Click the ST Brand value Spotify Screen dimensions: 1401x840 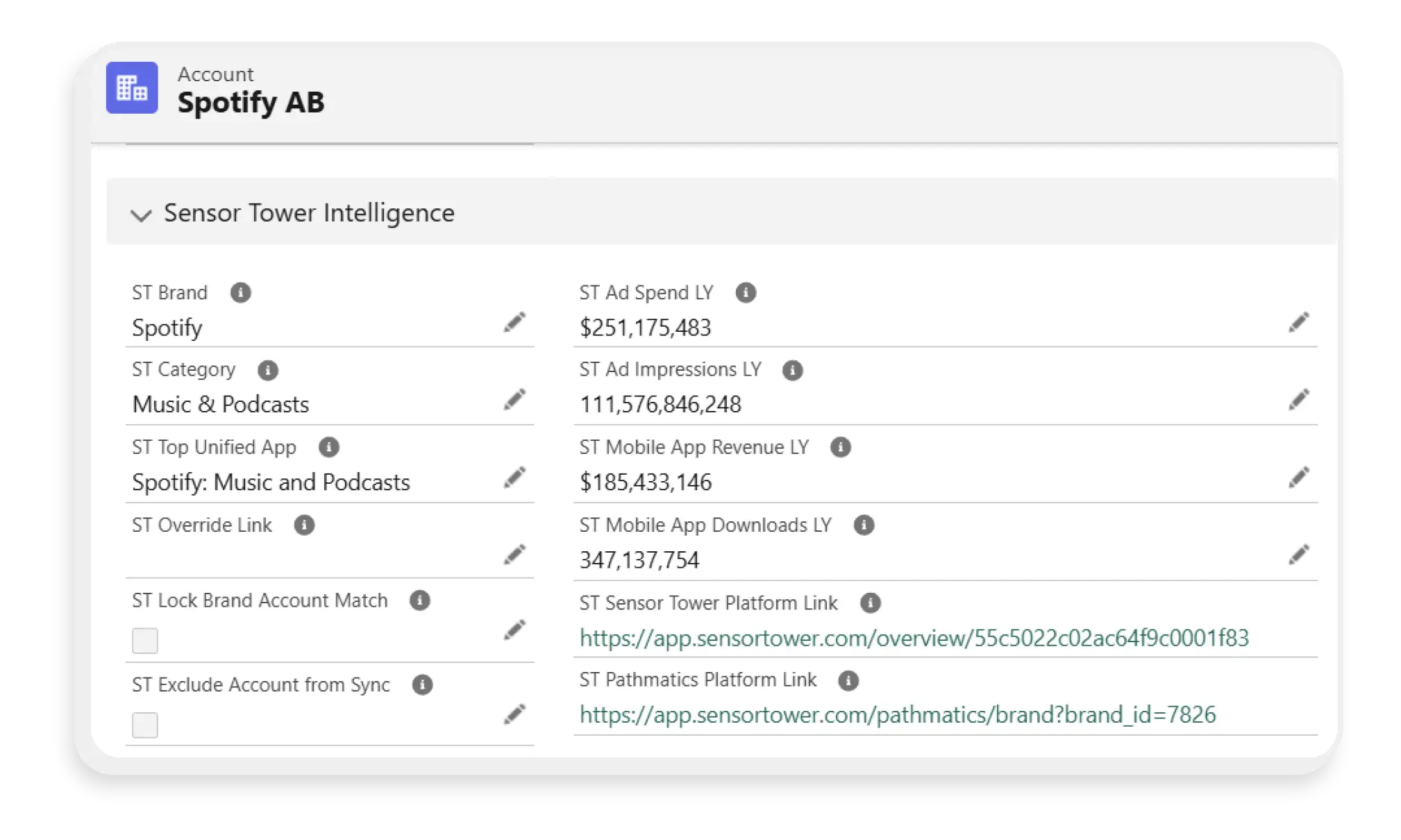point(167,328)
